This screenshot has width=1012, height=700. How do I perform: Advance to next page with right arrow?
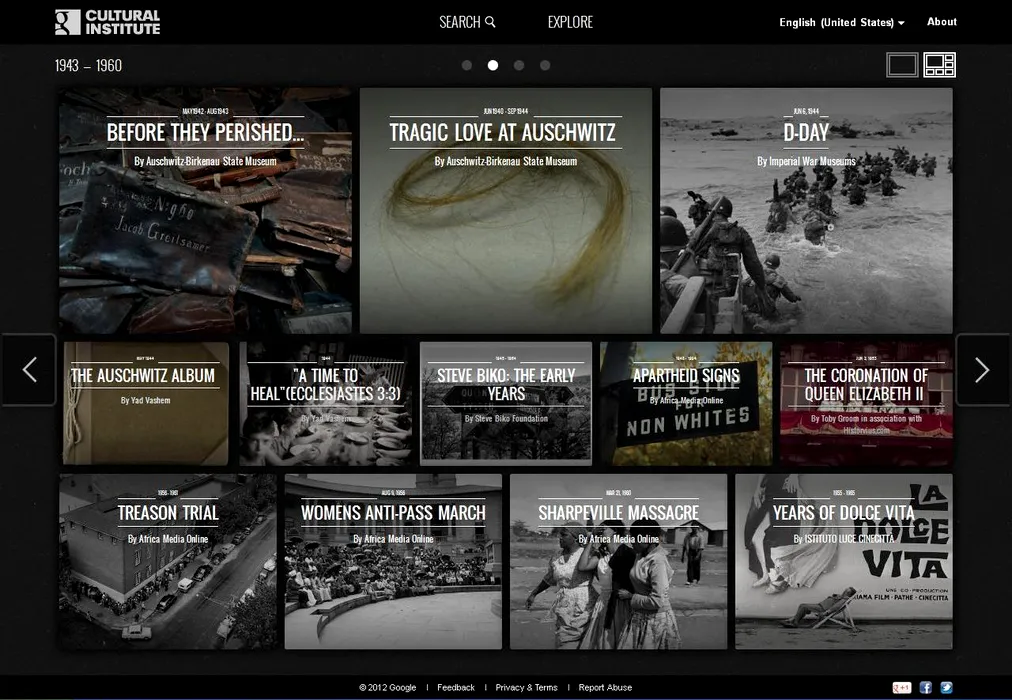point(982,370)
